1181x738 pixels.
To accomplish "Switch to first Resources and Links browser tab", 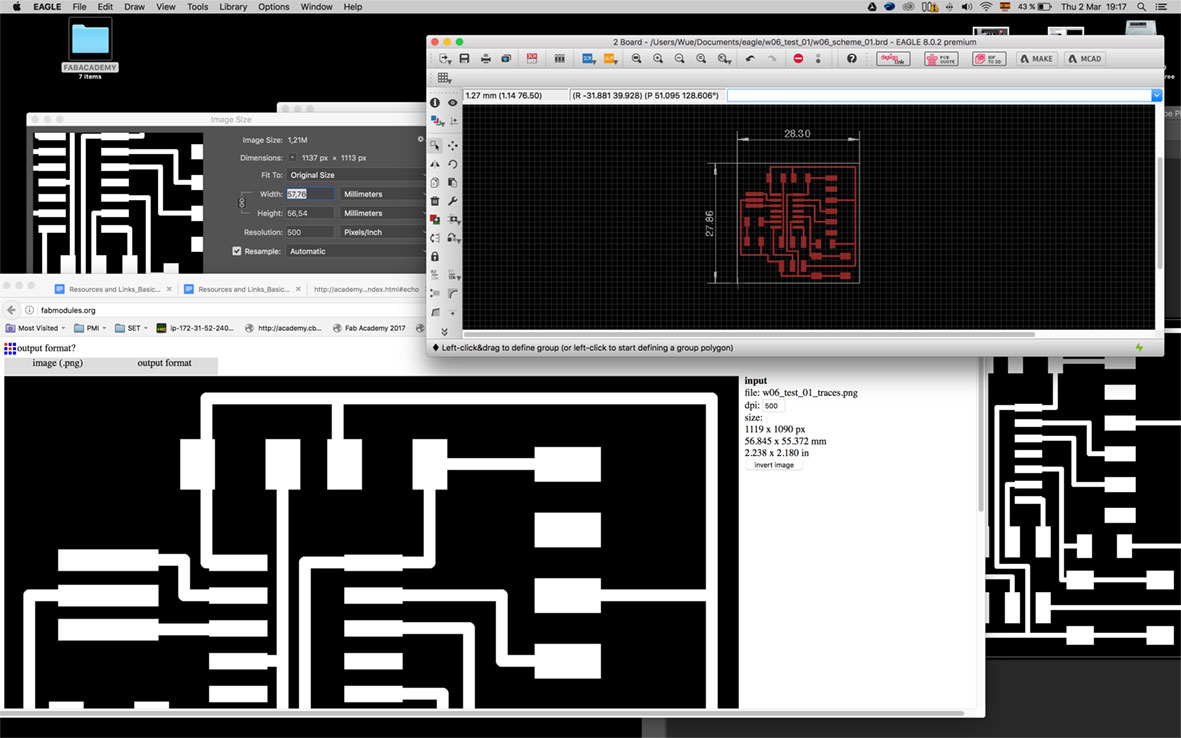I will pos(114,289).
